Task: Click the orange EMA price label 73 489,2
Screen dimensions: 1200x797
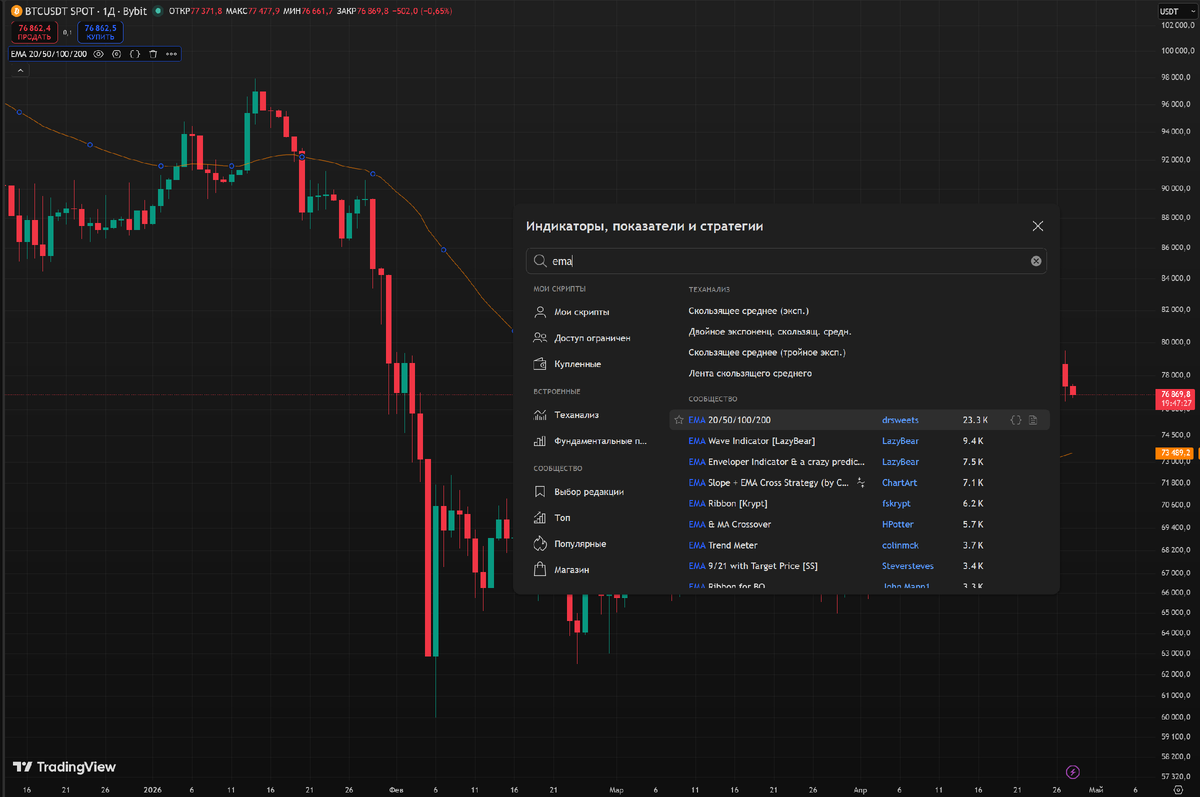Action: [1175, 453]
